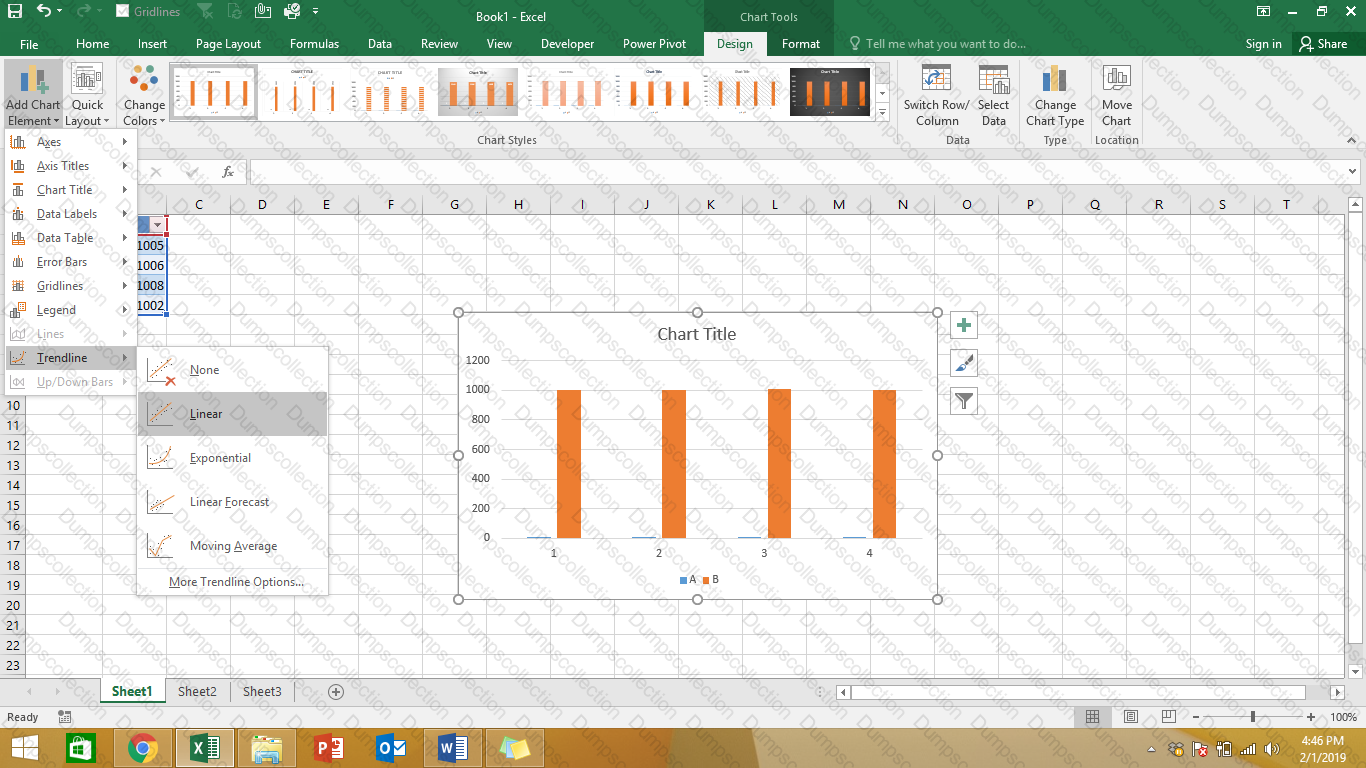This screenshot has height=768, width=1366.
Task: Click More Trendline Options link
Action: click(x=236, y=582)
